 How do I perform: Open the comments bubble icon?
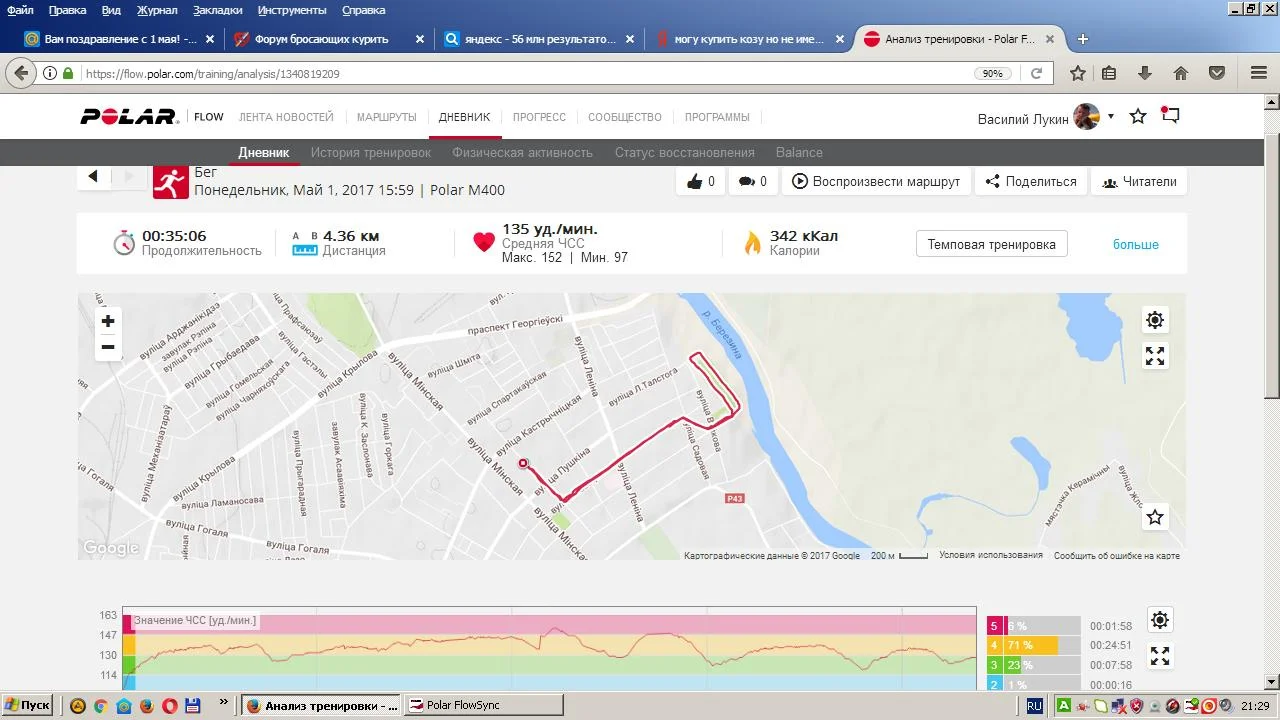click(x=752, y=181)
